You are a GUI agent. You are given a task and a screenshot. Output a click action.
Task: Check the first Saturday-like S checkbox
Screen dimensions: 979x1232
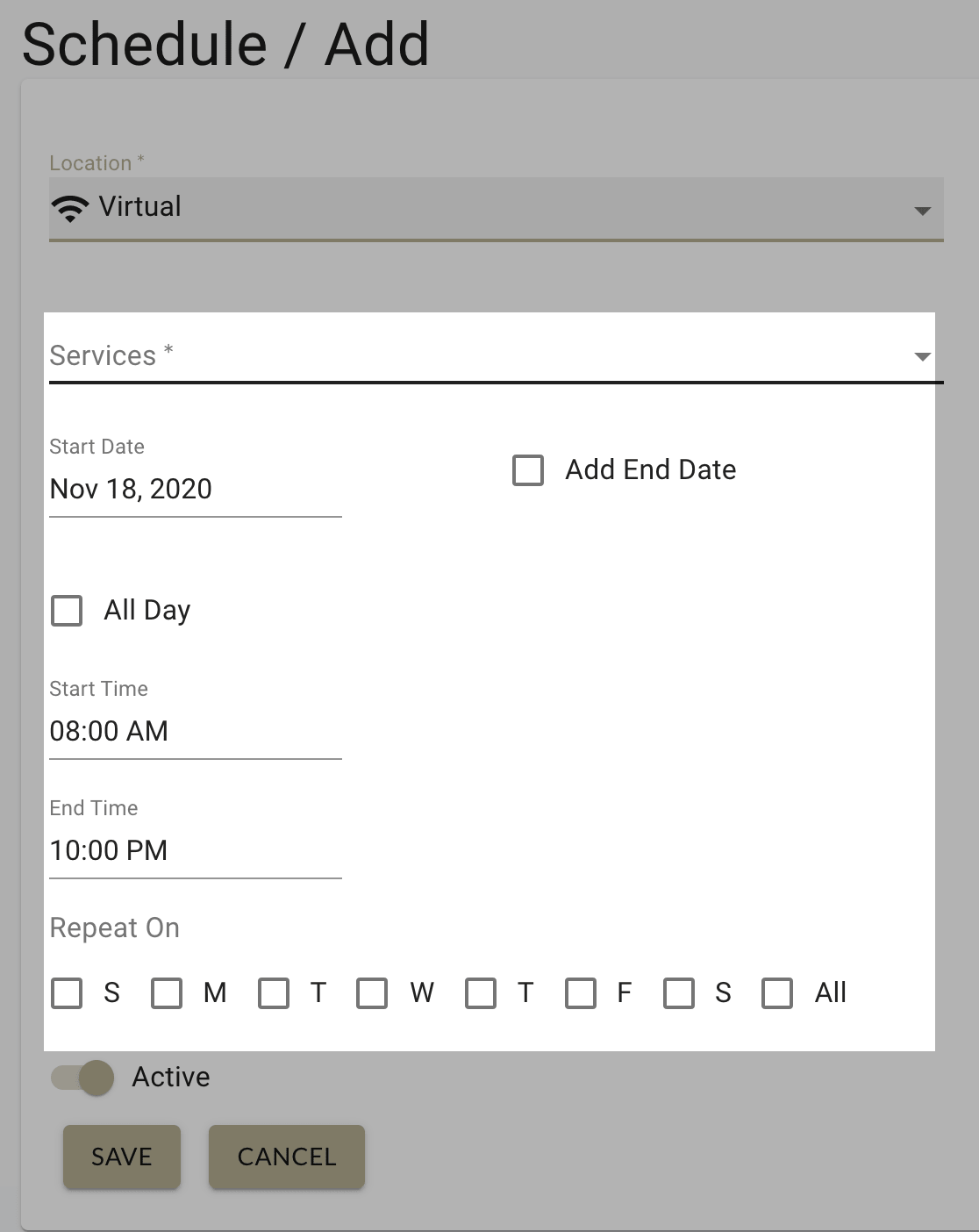coord(66,992)
